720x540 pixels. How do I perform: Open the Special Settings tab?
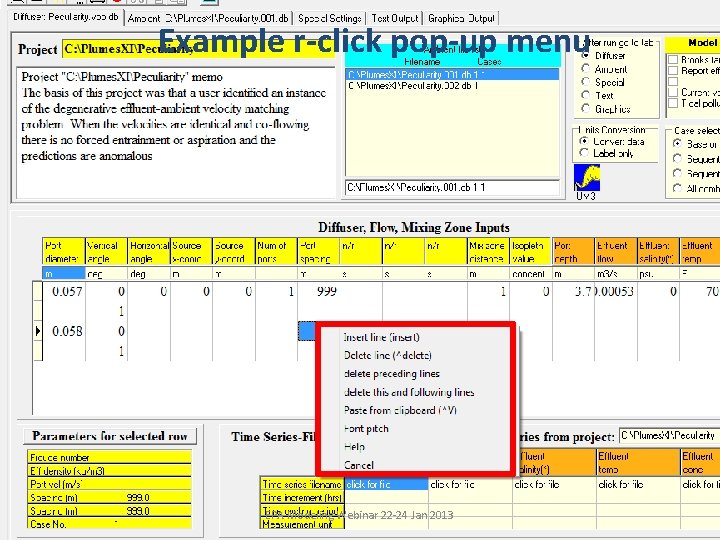[330, 18]
